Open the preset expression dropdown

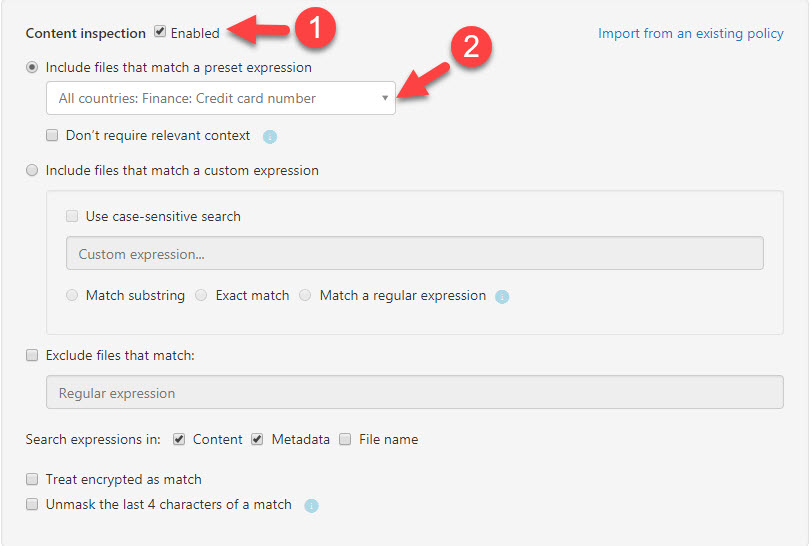(x=221, y=98)
